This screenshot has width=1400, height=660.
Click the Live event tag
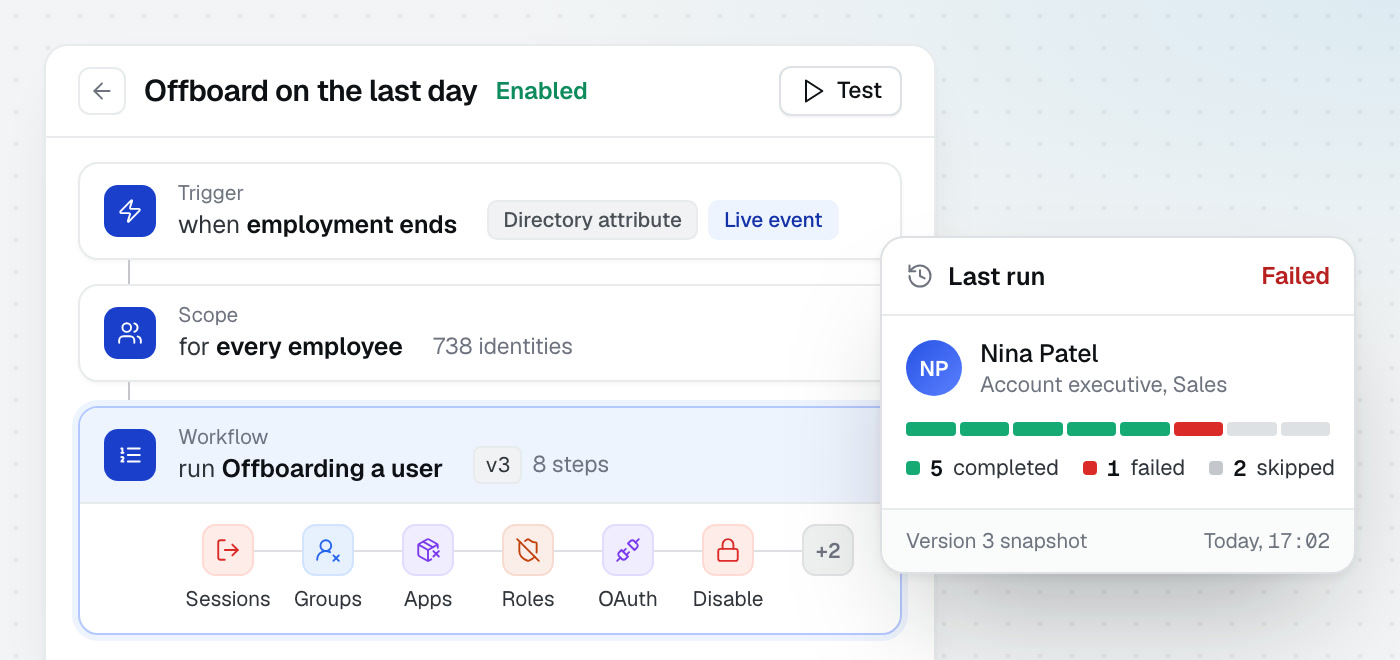pos(773,220)
